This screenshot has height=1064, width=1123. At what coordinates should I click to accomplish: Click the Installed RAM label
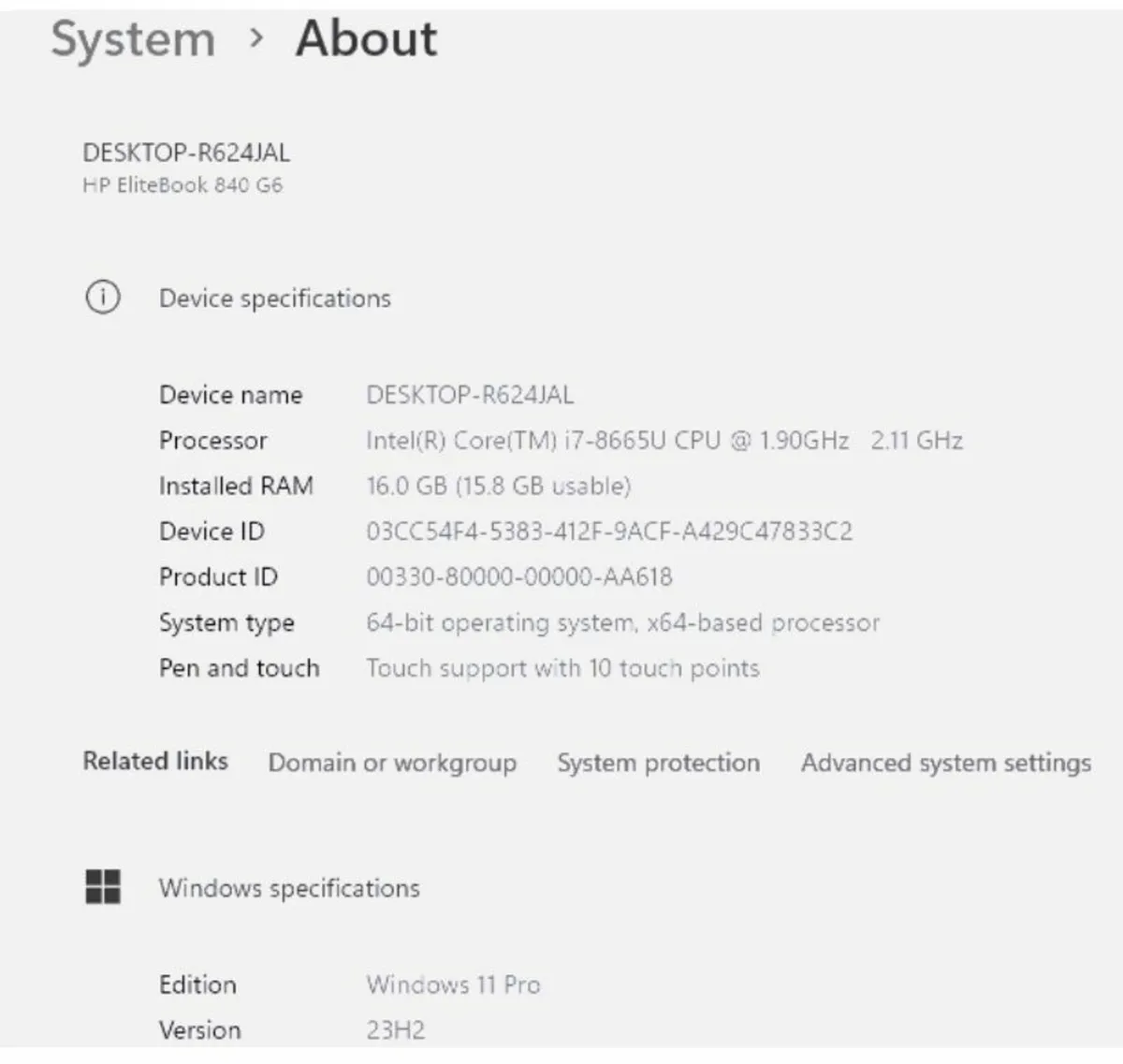[x=236, y=487]
